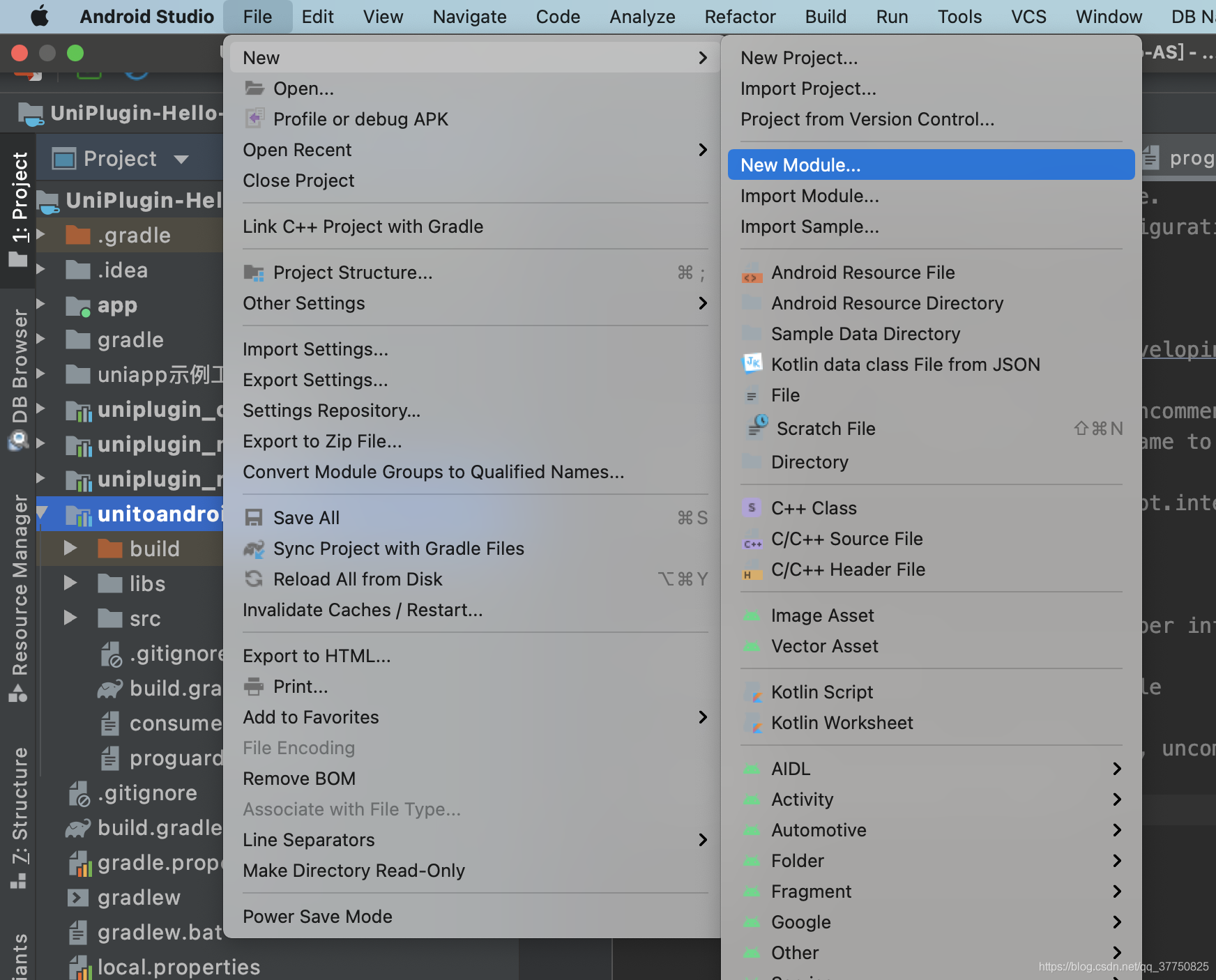
Task: Open the Build menu
Action: click(826, 17)
